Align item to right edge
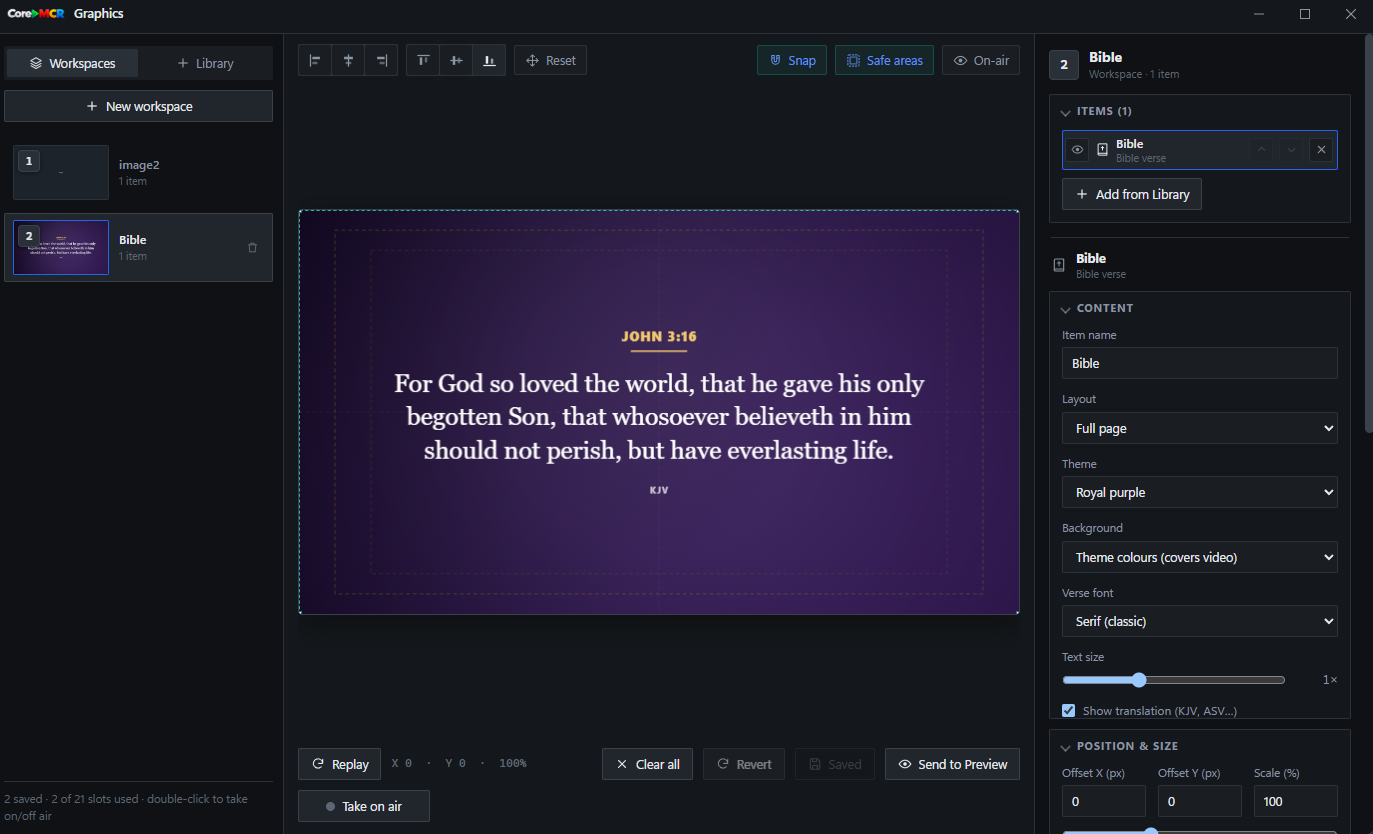The image size is (1373, 834). tap(381, 61)
